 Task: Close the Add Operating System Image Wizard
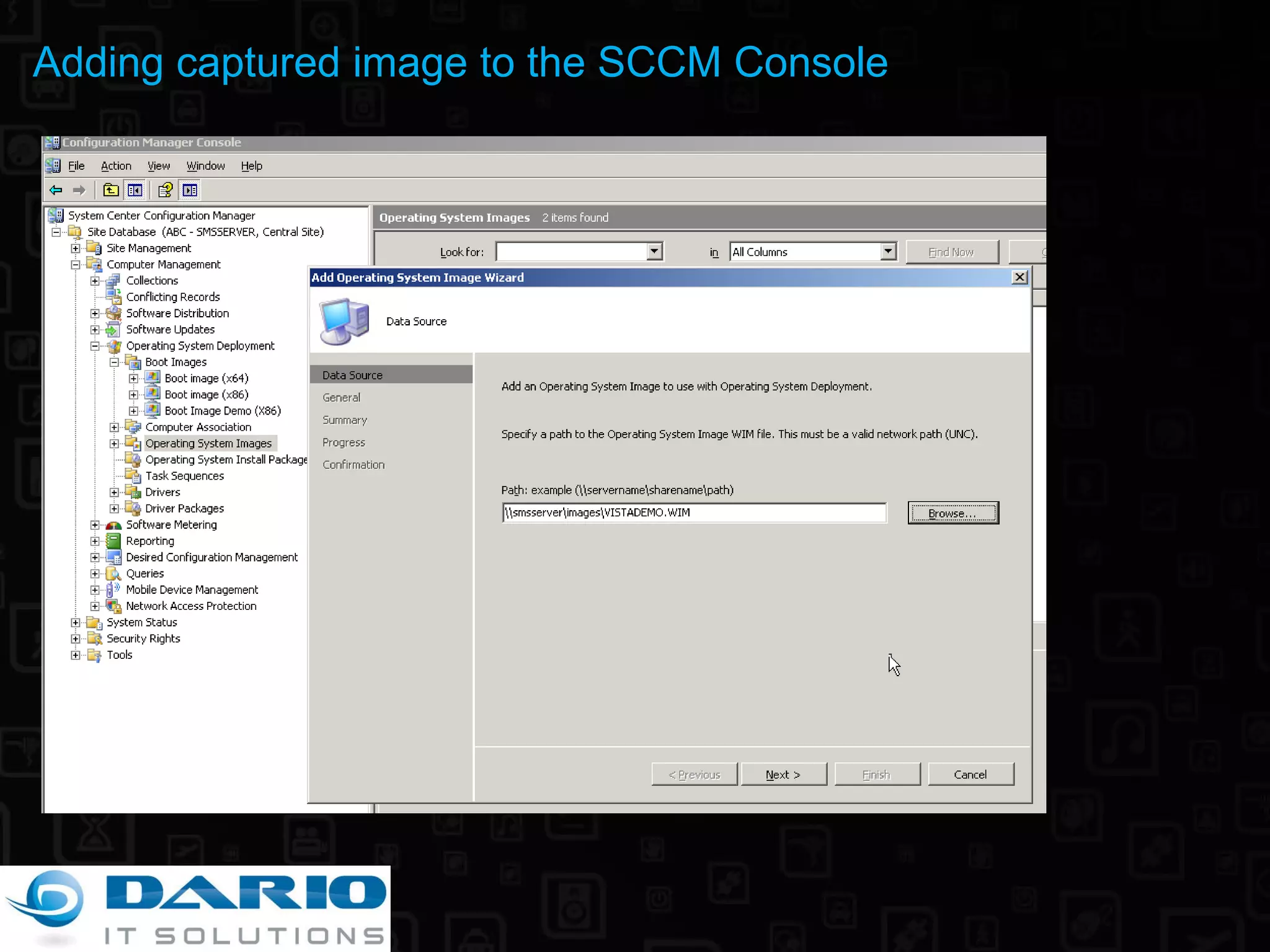pyautogui.click(x=1019, y=277)
